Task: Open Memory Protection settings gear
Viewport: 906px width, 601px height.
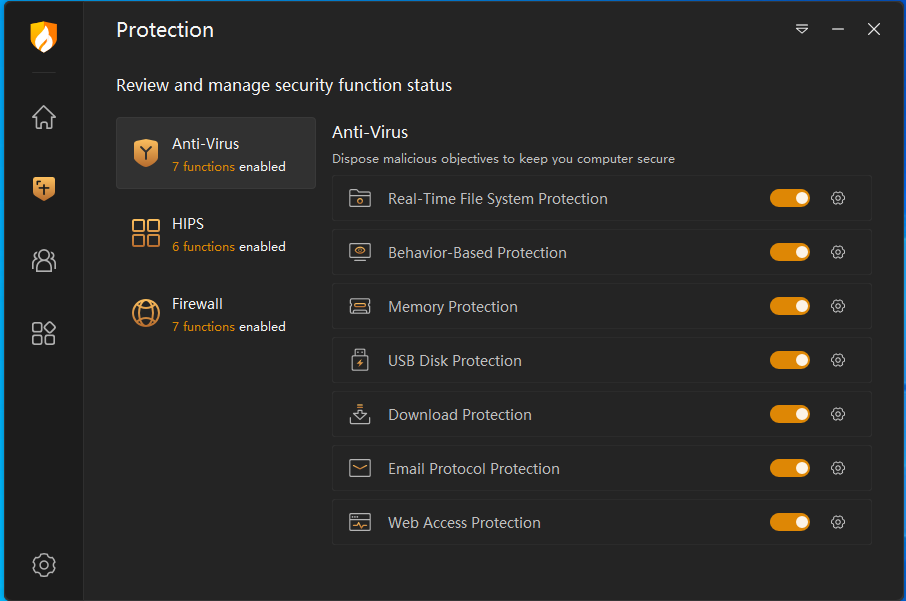Action: pos(838,306)
